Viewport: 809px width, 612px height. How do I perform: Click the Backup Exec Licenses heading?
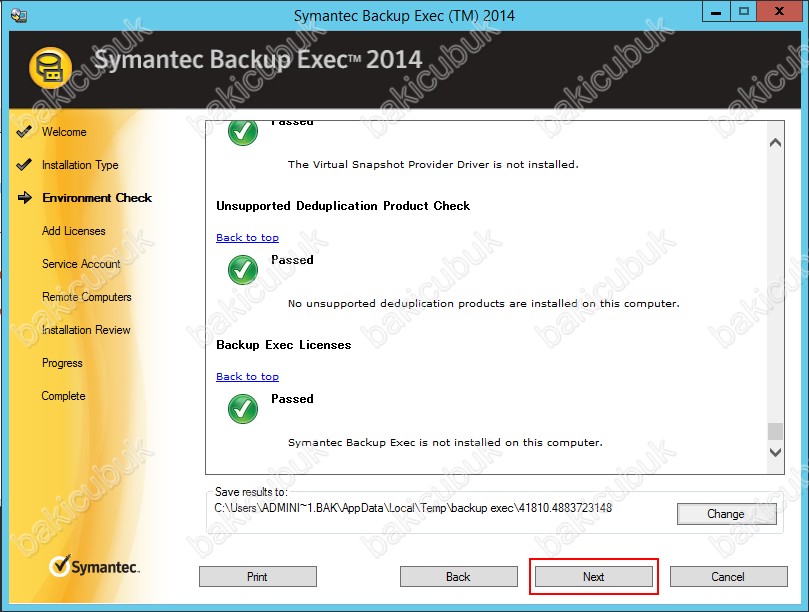coord(284,345)
